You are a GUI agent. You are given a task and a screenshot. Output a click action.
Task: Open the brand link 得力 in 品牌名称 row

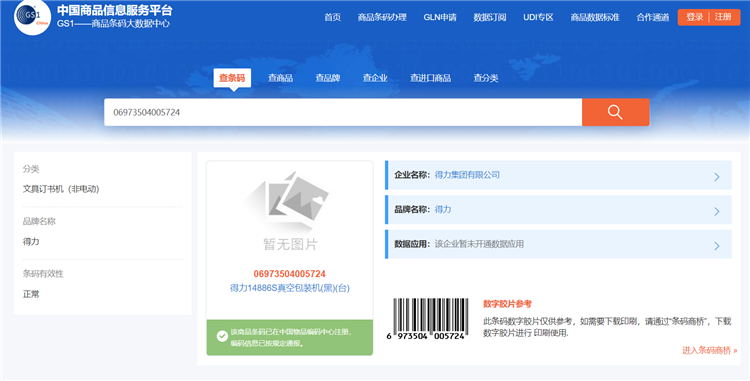click(x=443, y=209)
